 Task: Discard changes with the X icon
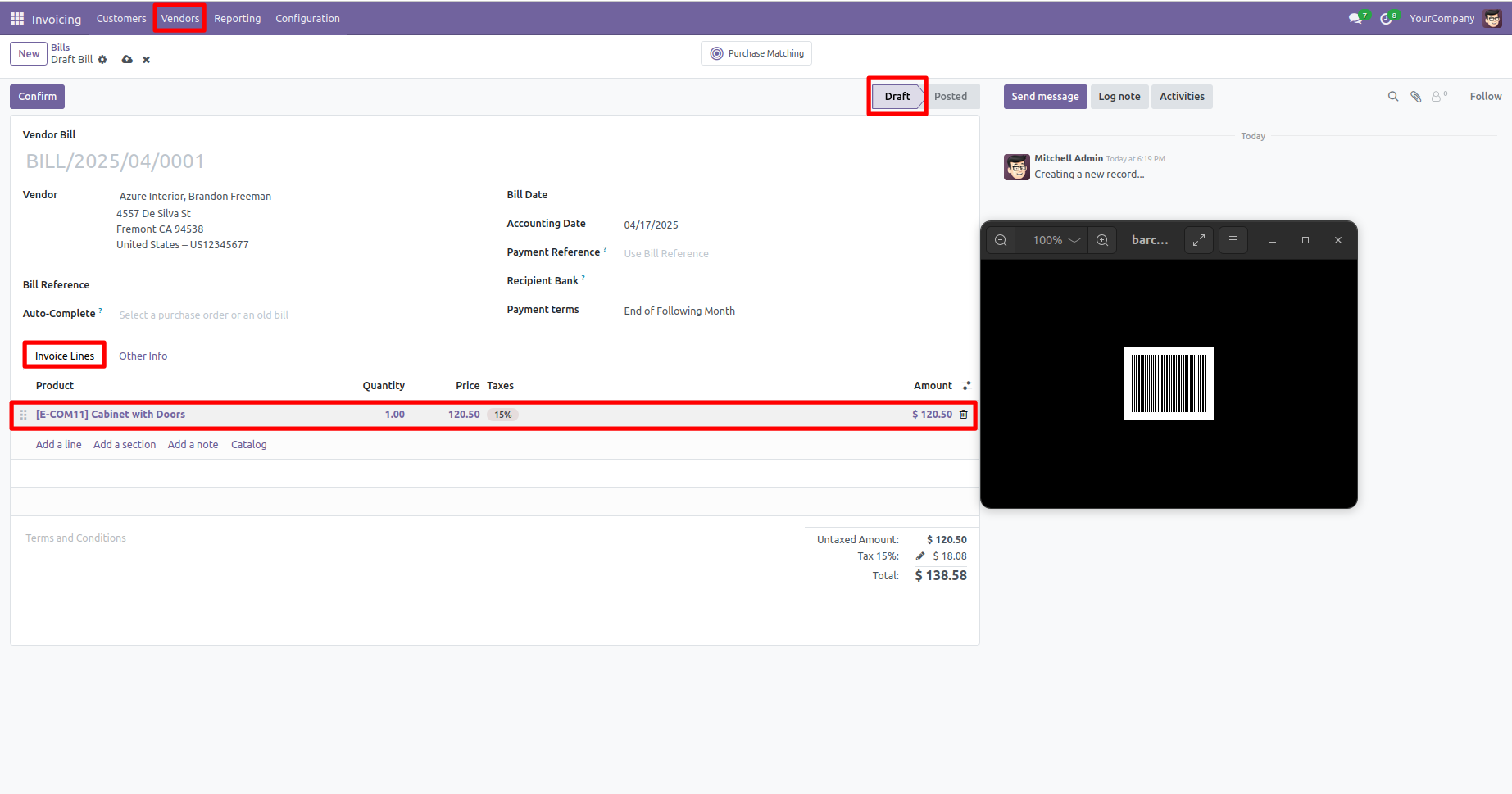pos(146,59)
